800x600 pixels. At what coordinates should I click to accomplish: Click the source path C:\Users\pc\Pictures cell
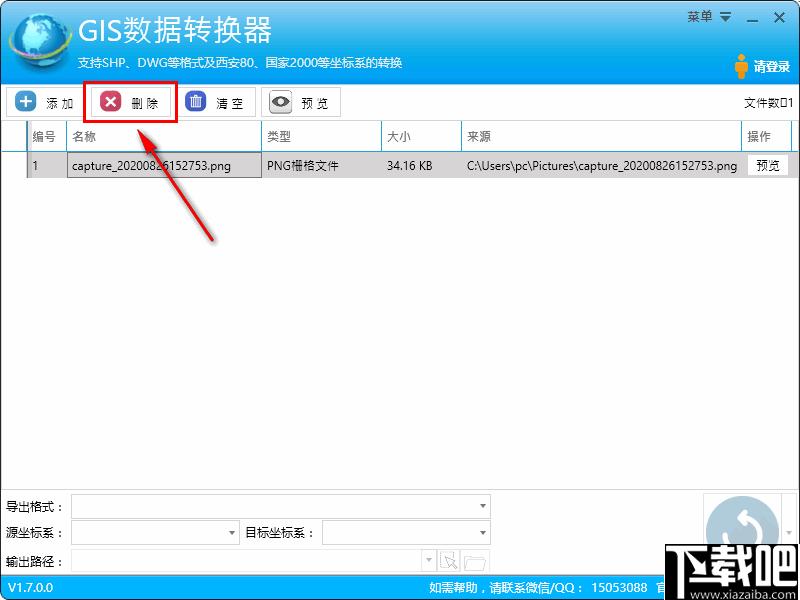click(x=602, y=165)
